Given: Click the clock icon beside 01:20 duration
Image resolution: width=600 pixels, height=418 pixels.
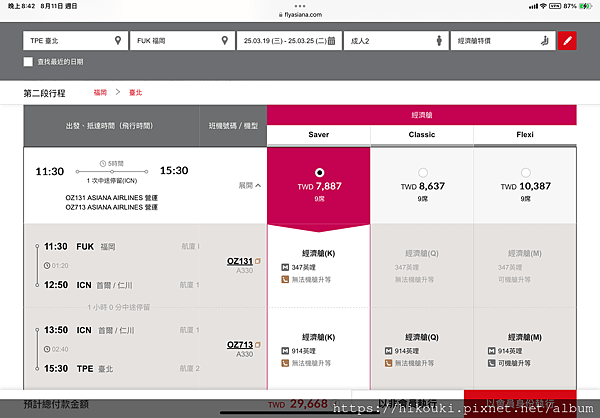Looking at the screenshot, I should 47,265.
